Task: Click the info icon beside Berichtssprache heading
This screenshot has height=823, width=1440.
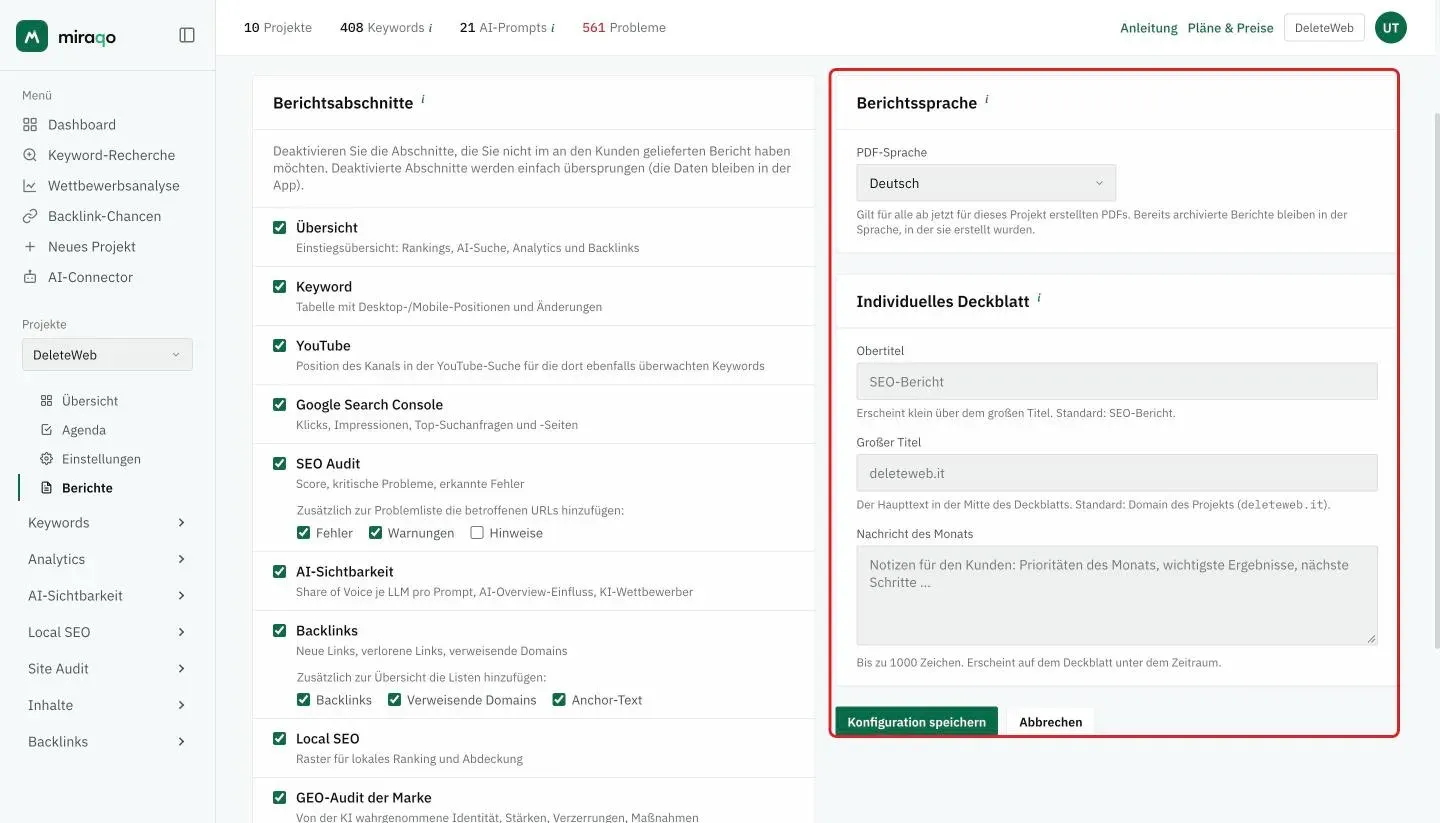Action: 987,100
